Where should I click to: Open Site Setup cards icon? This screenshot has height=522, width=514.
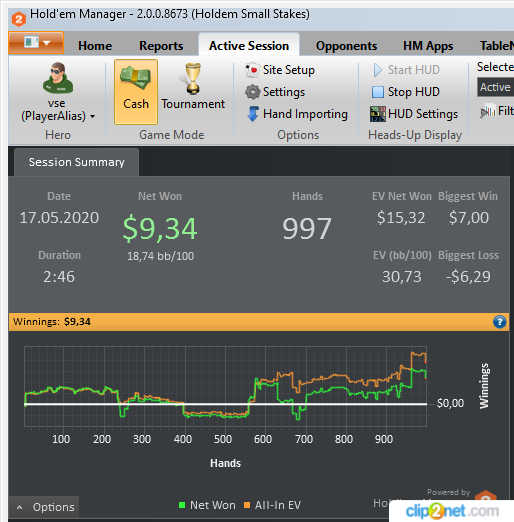coord(252,70)
